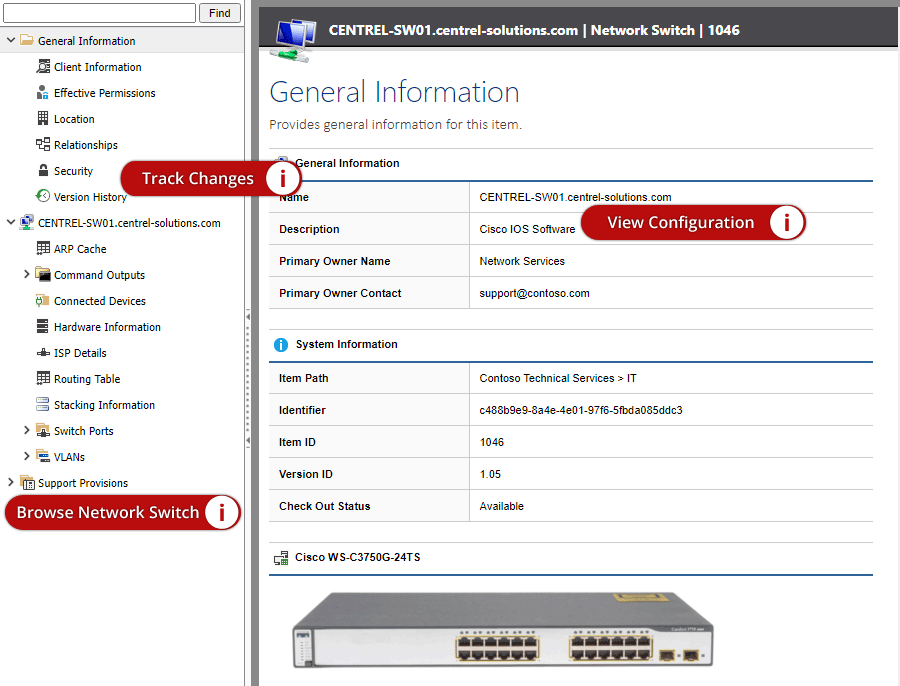The height and width of the screenshot is (686, 900).
Task: Open Support Provisions tree item
Action: 83,483
